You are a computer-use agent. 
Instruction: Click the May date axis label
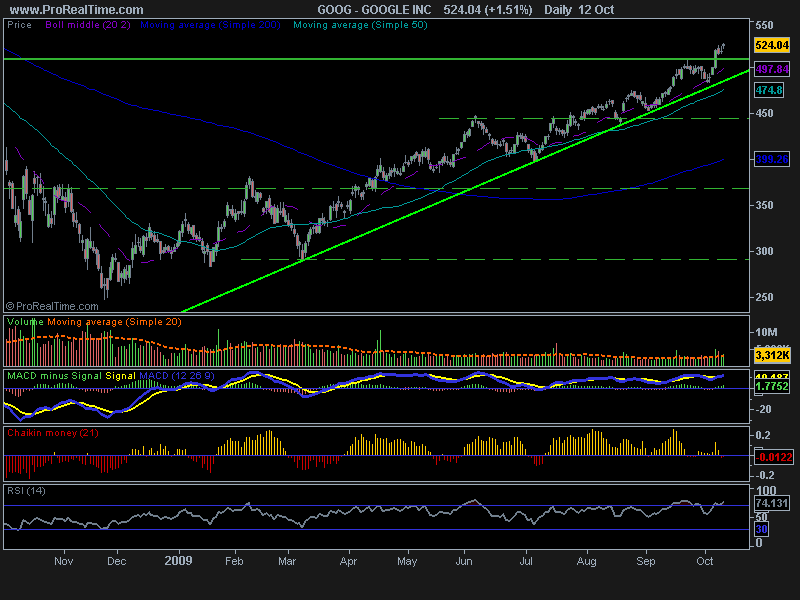(x=407, y=561)
